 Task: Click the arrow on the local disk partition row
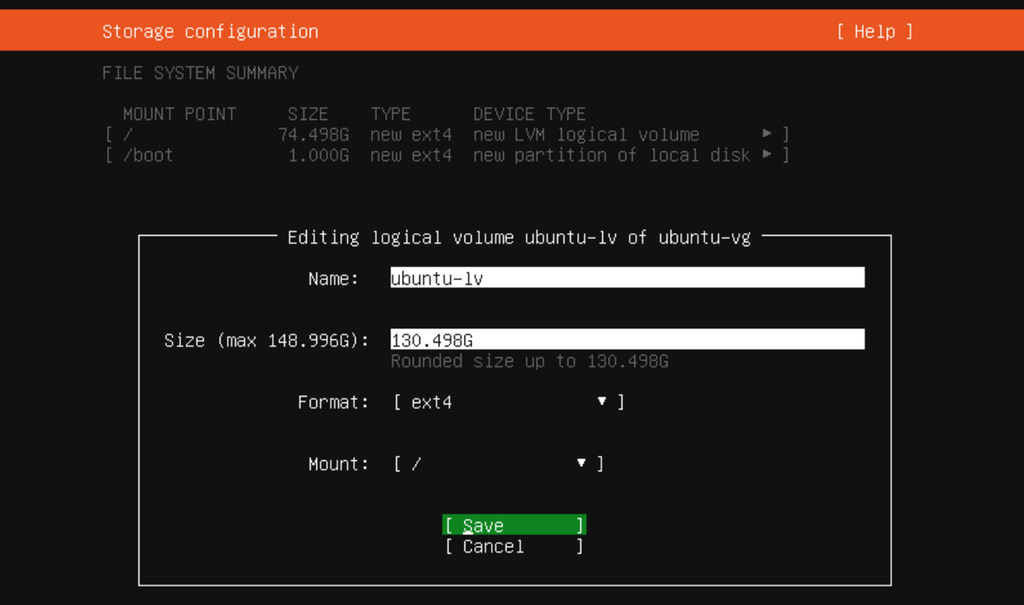(767, 155)
